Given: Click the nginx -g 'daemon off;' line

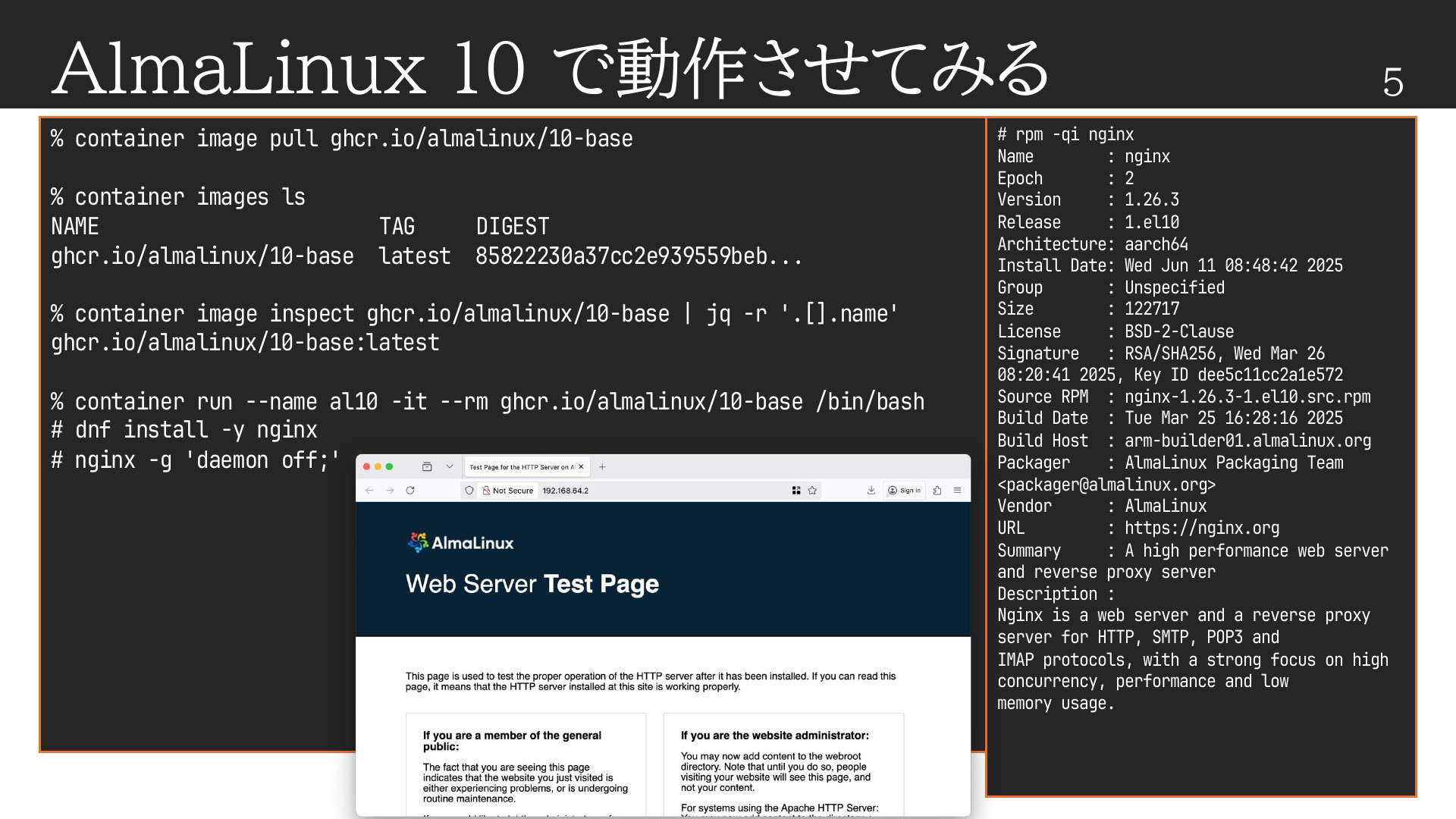Looking at the screenshot, I should [195, 460].
